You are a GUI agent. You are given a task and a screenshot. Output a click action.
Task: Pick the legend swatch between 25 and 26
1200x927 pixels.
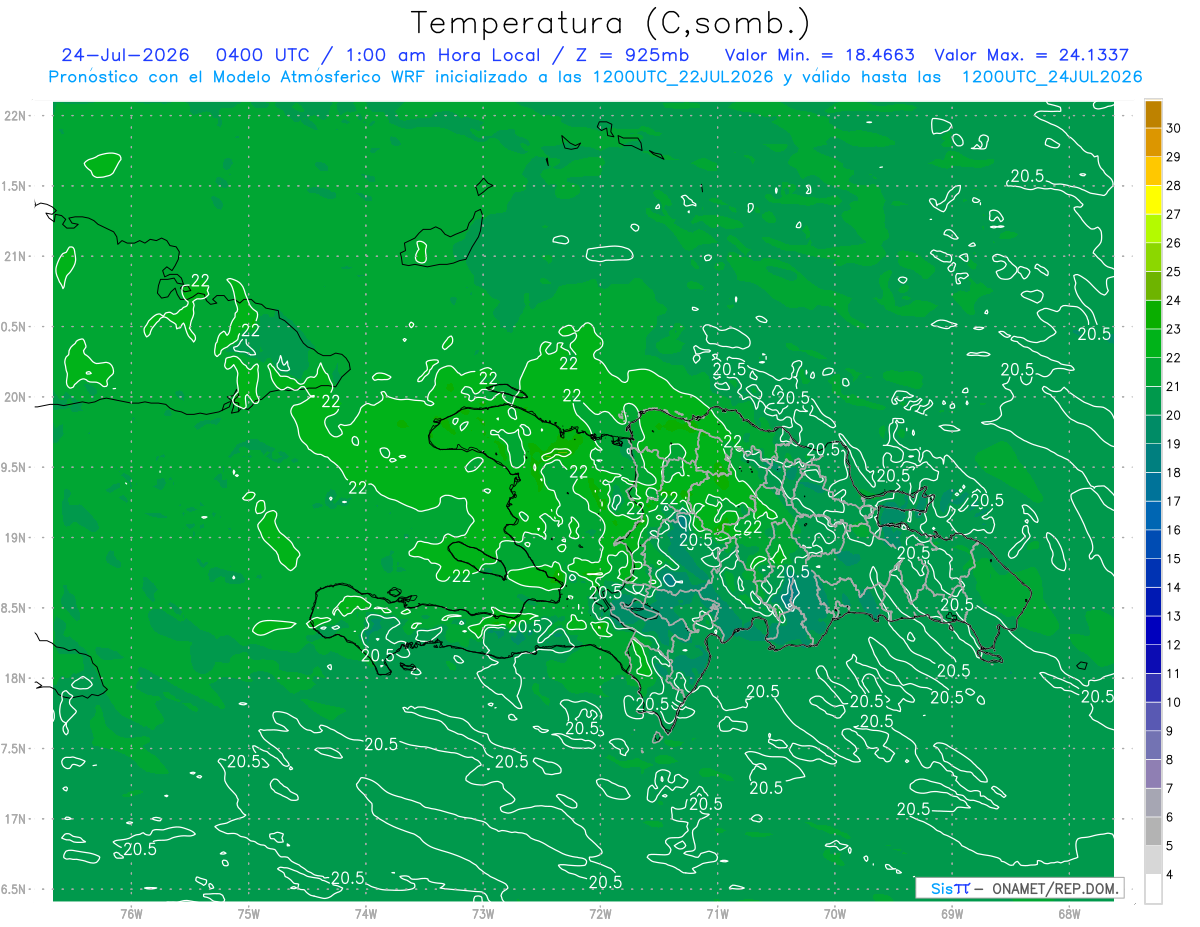coord(1153,258)
